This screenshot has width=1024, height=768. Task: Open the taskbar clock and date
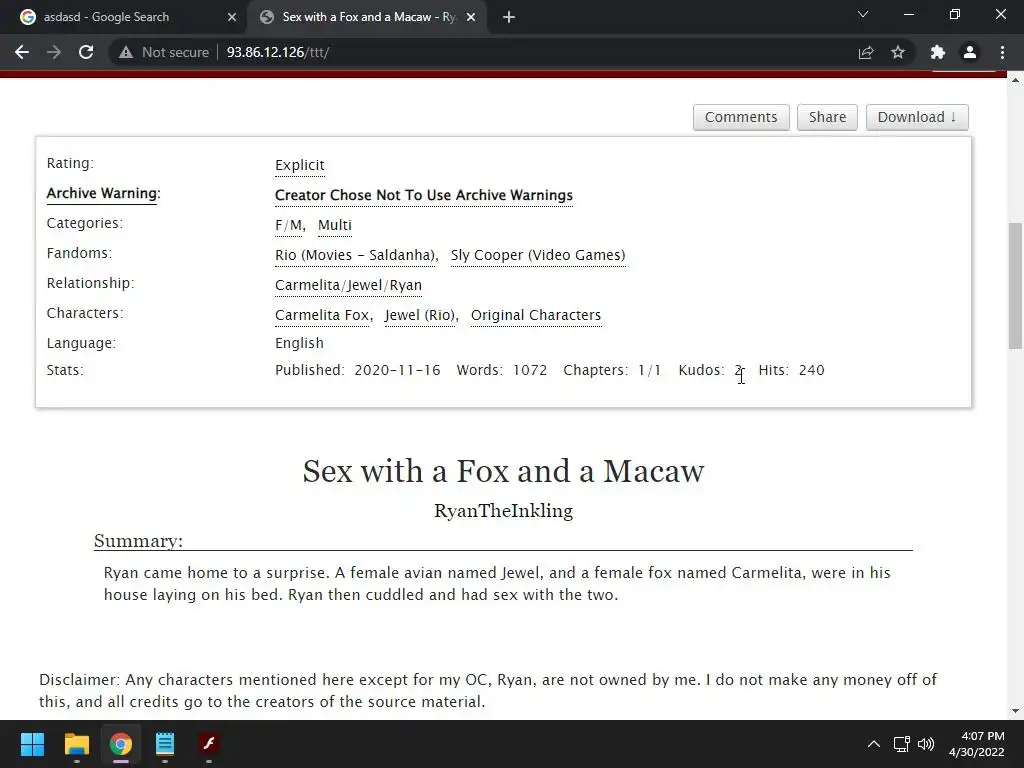(x=976, y=744)
